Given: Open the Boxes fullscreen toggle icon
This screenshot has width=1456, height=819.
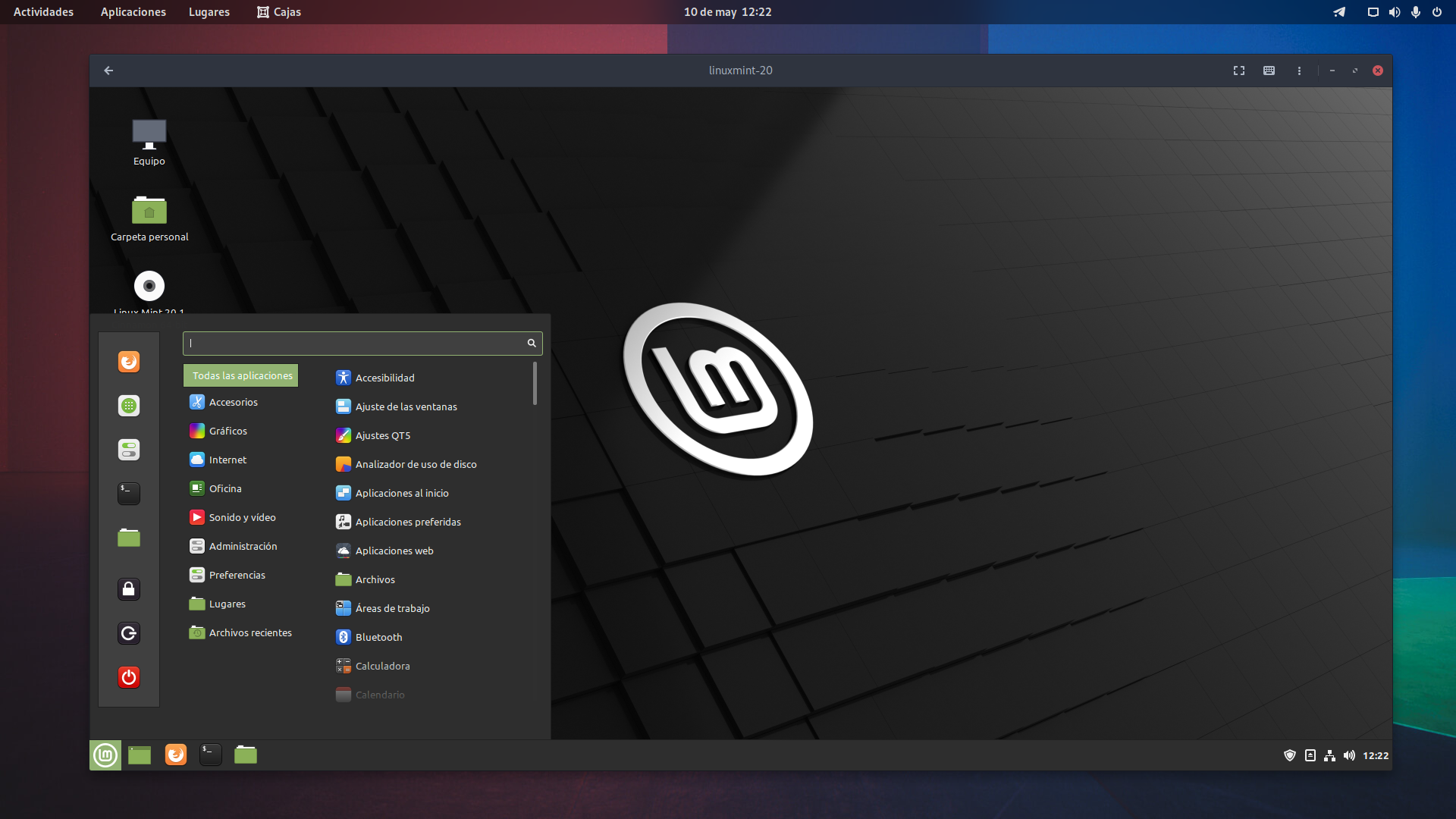Looking at the screenshot, I should (x=1239, y=71).
